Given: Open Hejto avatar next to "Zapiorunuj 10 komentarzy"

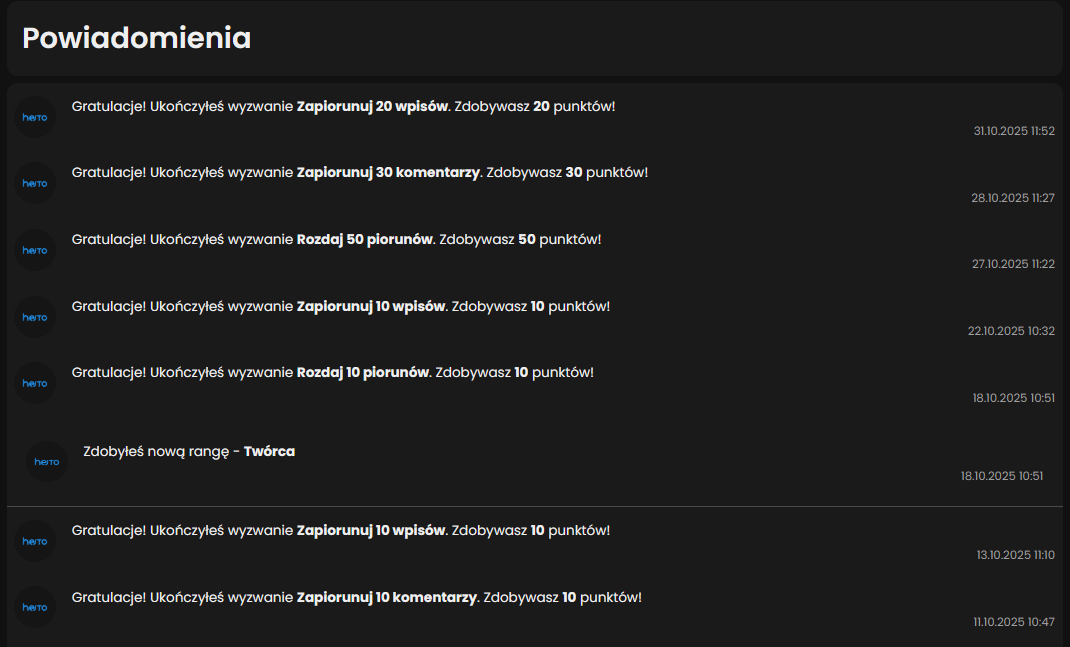Looking at the screenshot, I should (35, 607).
